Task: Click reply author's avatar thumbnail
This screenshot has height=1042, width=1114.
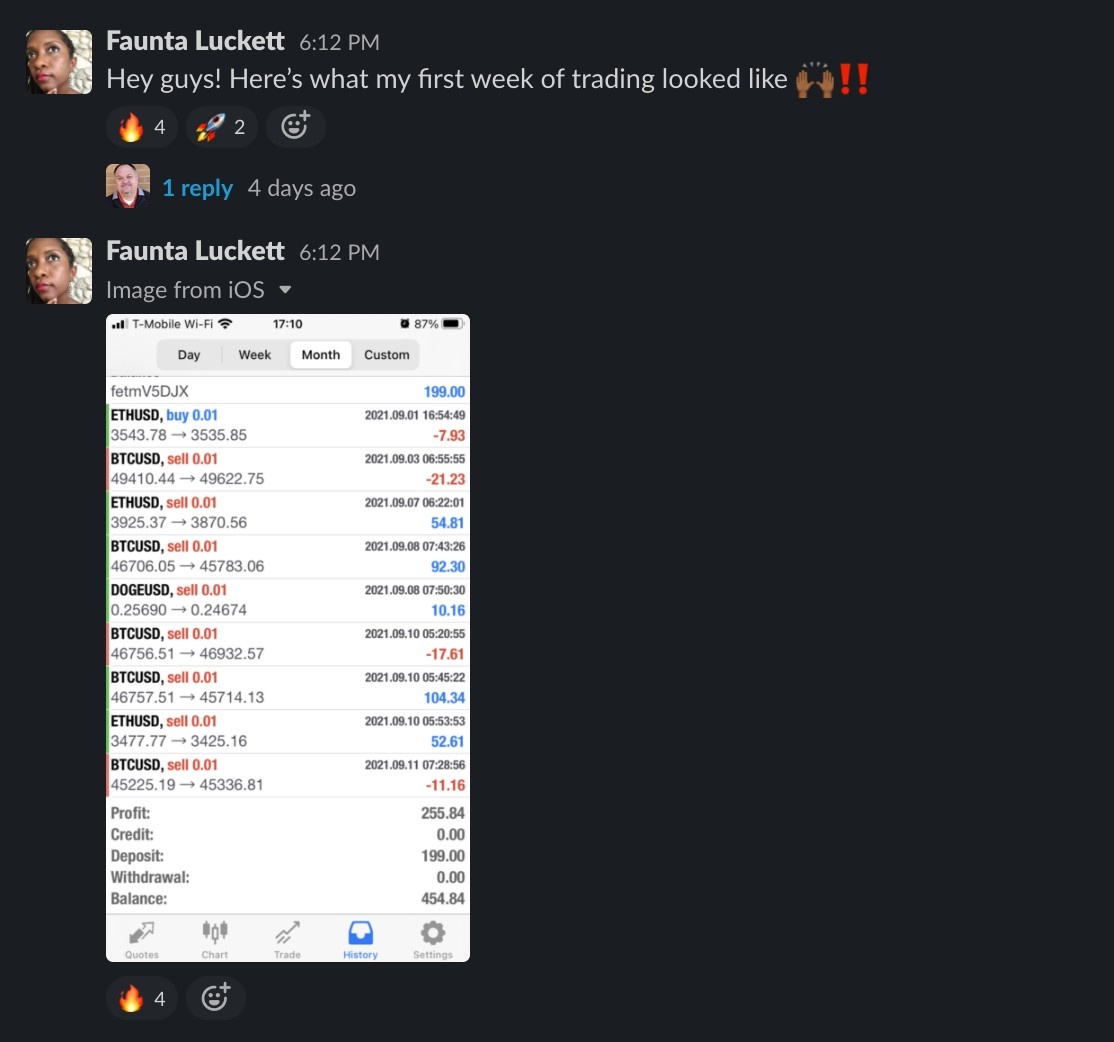Action: click(x=128, y=186)
